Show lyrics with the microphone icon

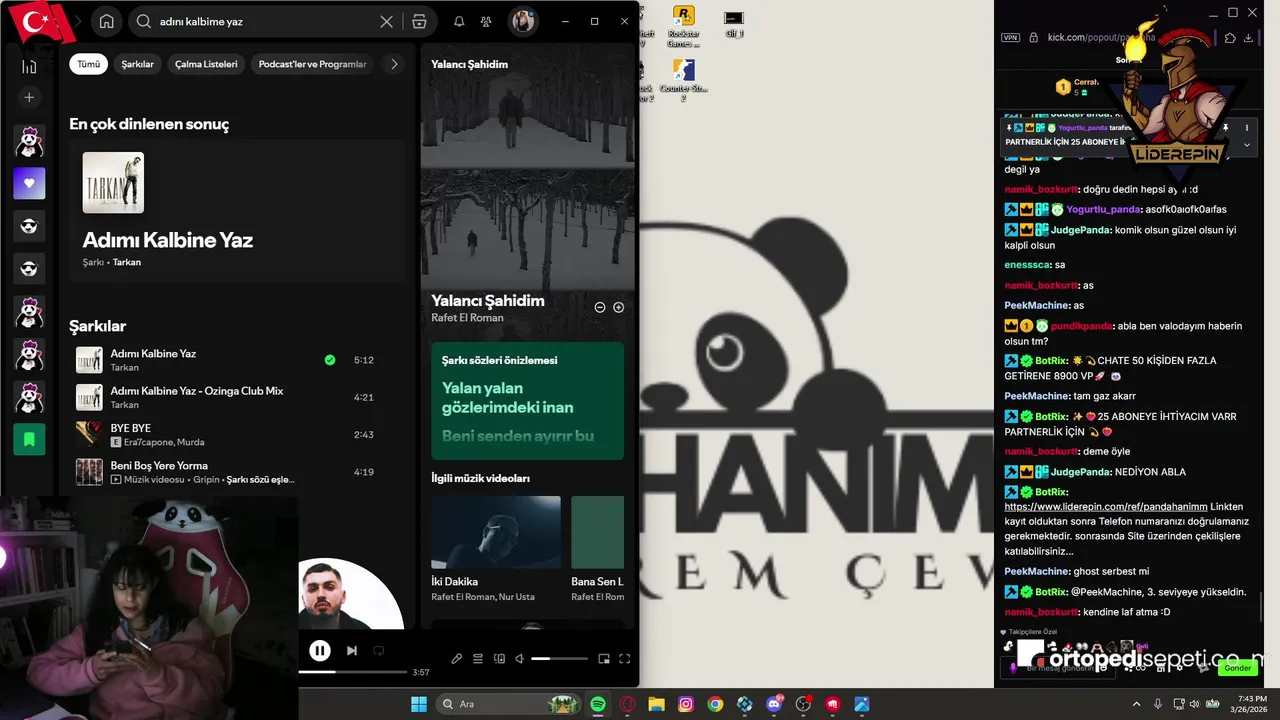coord(456,658)
